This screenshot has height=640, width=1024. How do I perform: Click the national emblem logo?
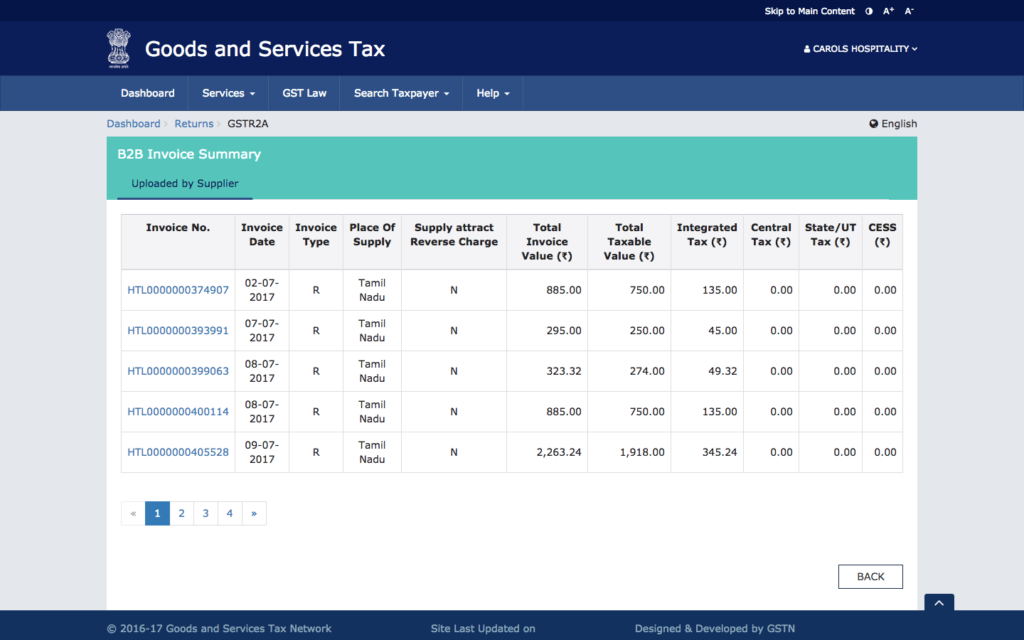coord(118,48)
